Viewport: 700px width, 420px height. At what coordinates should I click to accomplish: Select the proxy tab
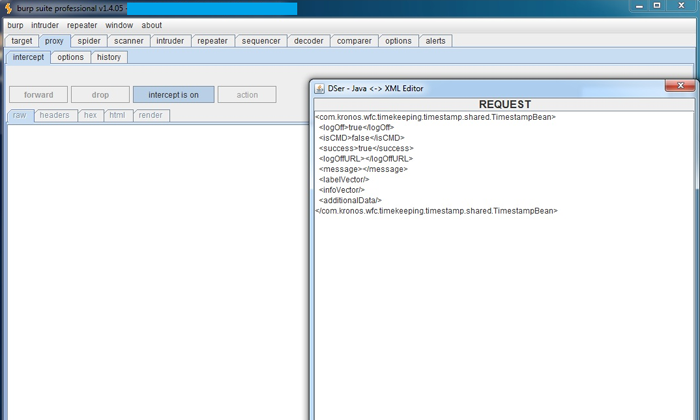(54, 41)
